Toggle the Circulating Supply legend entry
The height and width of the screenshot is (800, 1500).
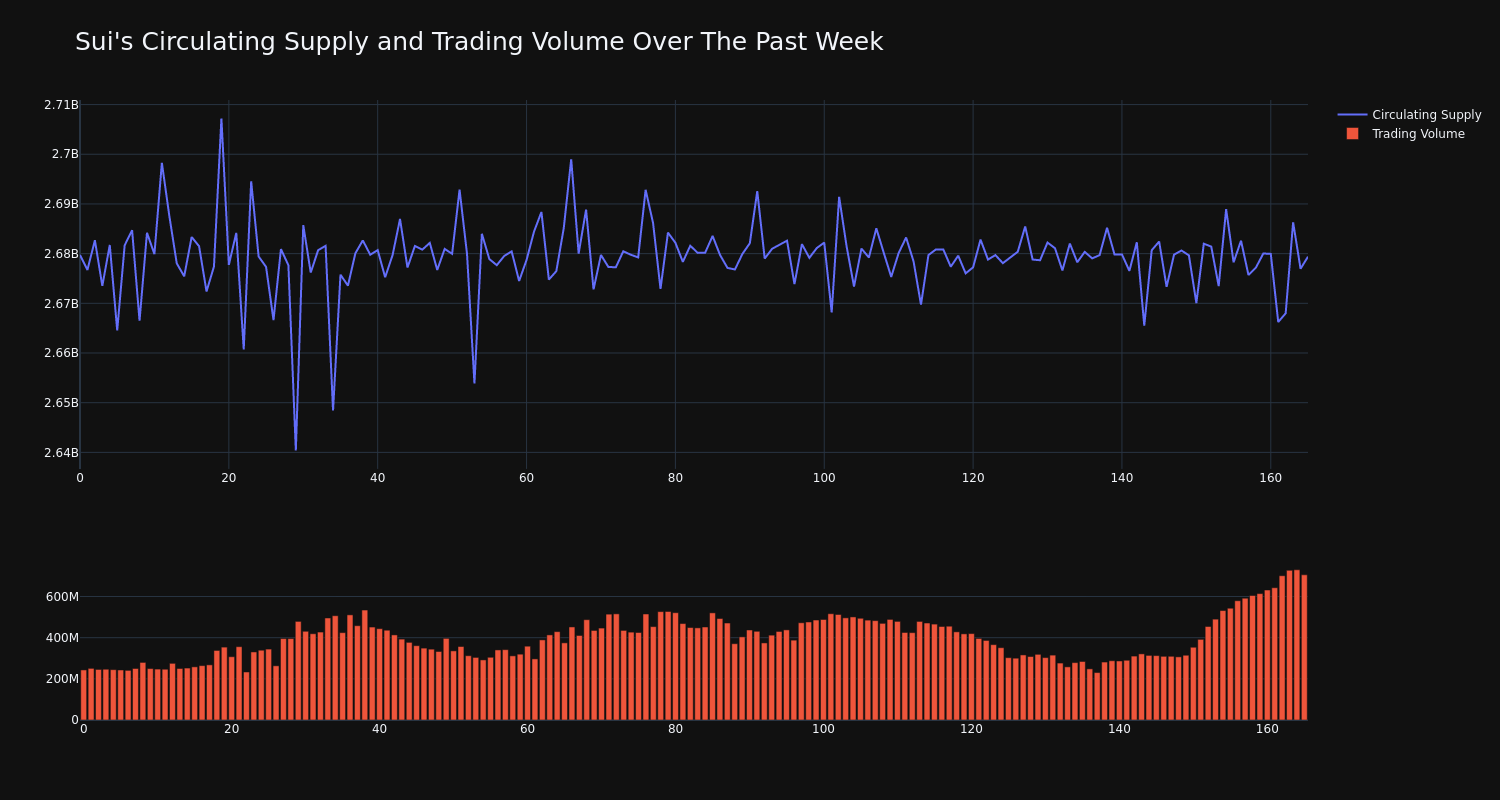pyautogui.click(x=1409, y=115)
